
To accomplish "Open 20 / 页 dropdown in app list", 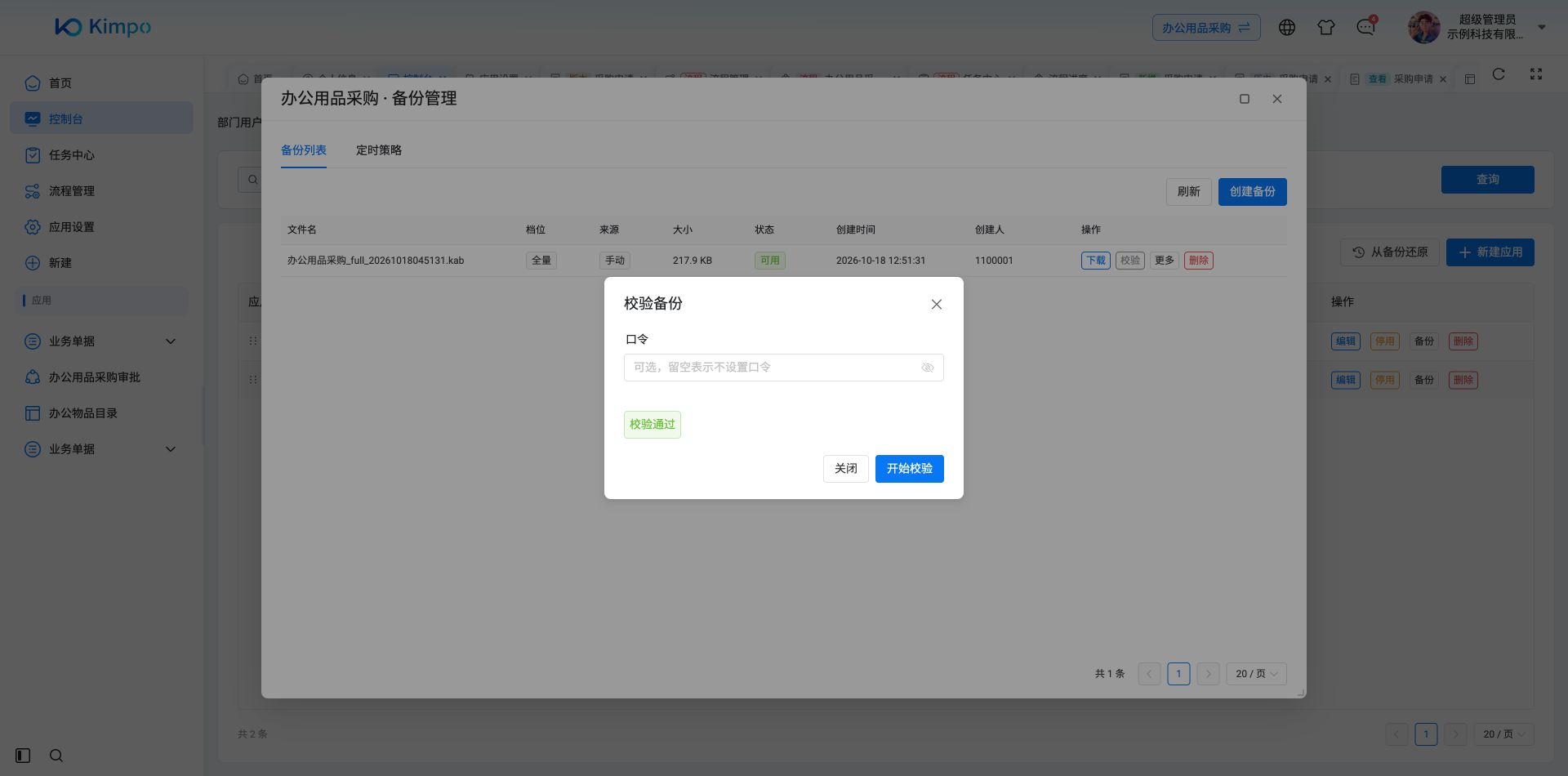I will pyautogui.click(x=1503, y=734).
